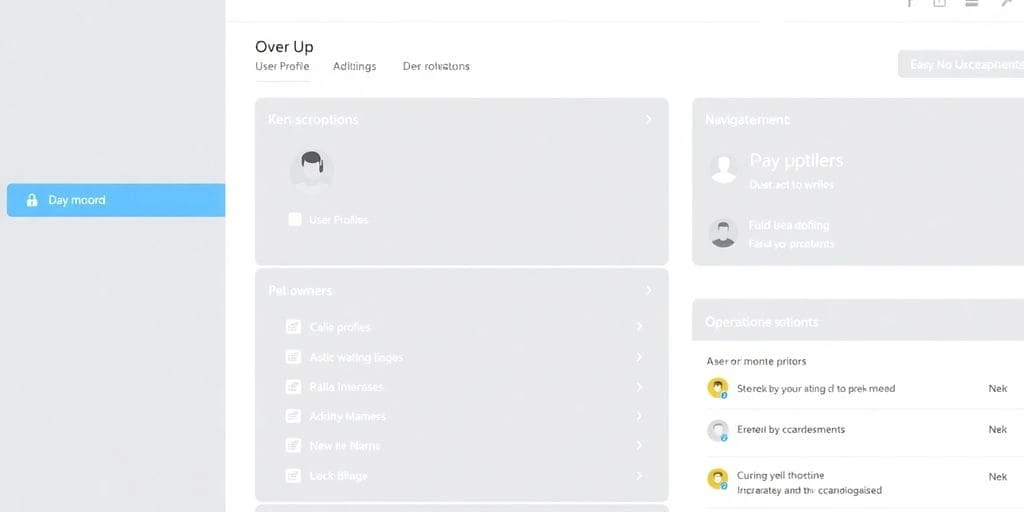Viewport: 1024px width, 512px height.
Task: Click the Over Up page heading
Action: point(284,46)
